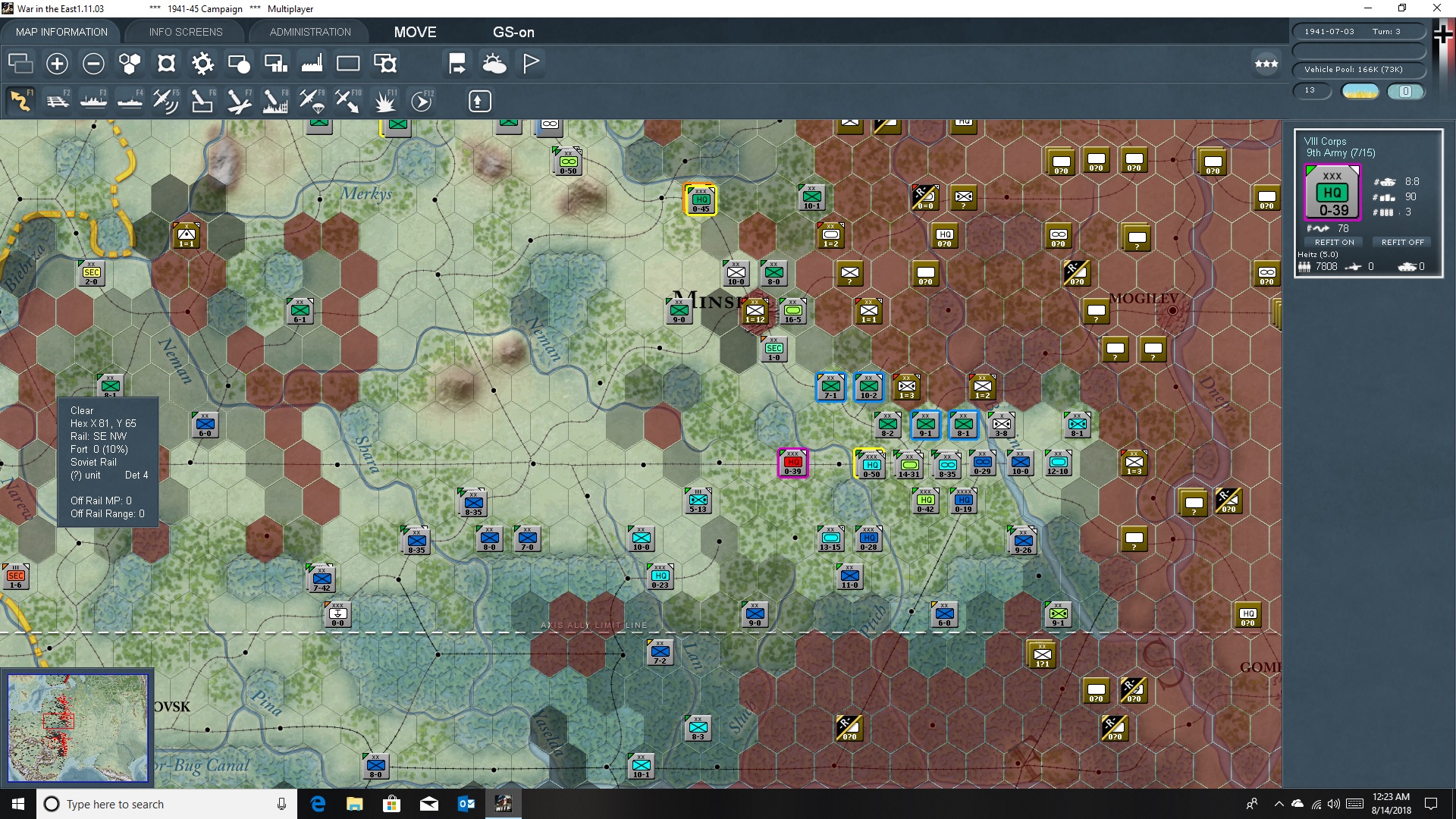1456x819 pixels.
Task: Click the HQ 0-39 counter in unit panel
Action: pos(1332,193)
